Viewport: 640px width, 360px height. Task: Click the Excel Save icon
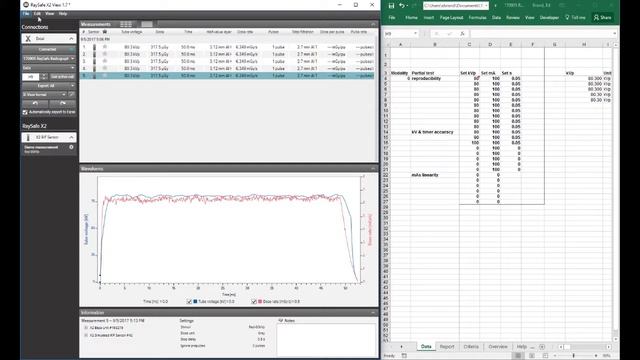(391, 6)
